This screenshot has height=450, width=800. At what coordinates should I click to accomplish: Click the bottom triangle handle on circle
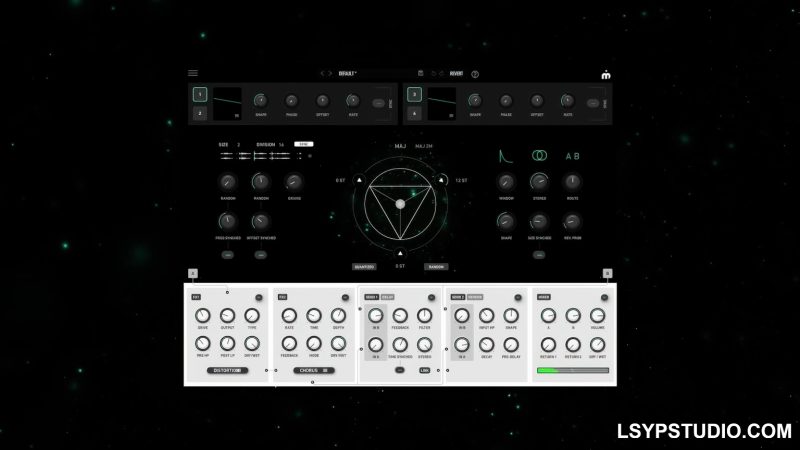(401, 253)
